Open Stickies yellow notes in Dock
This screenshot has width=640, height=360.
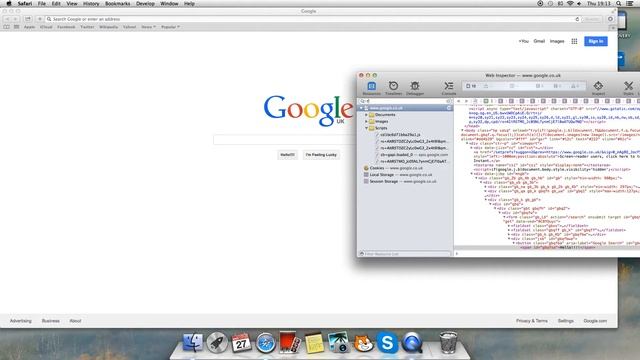(x=314, y=343)
